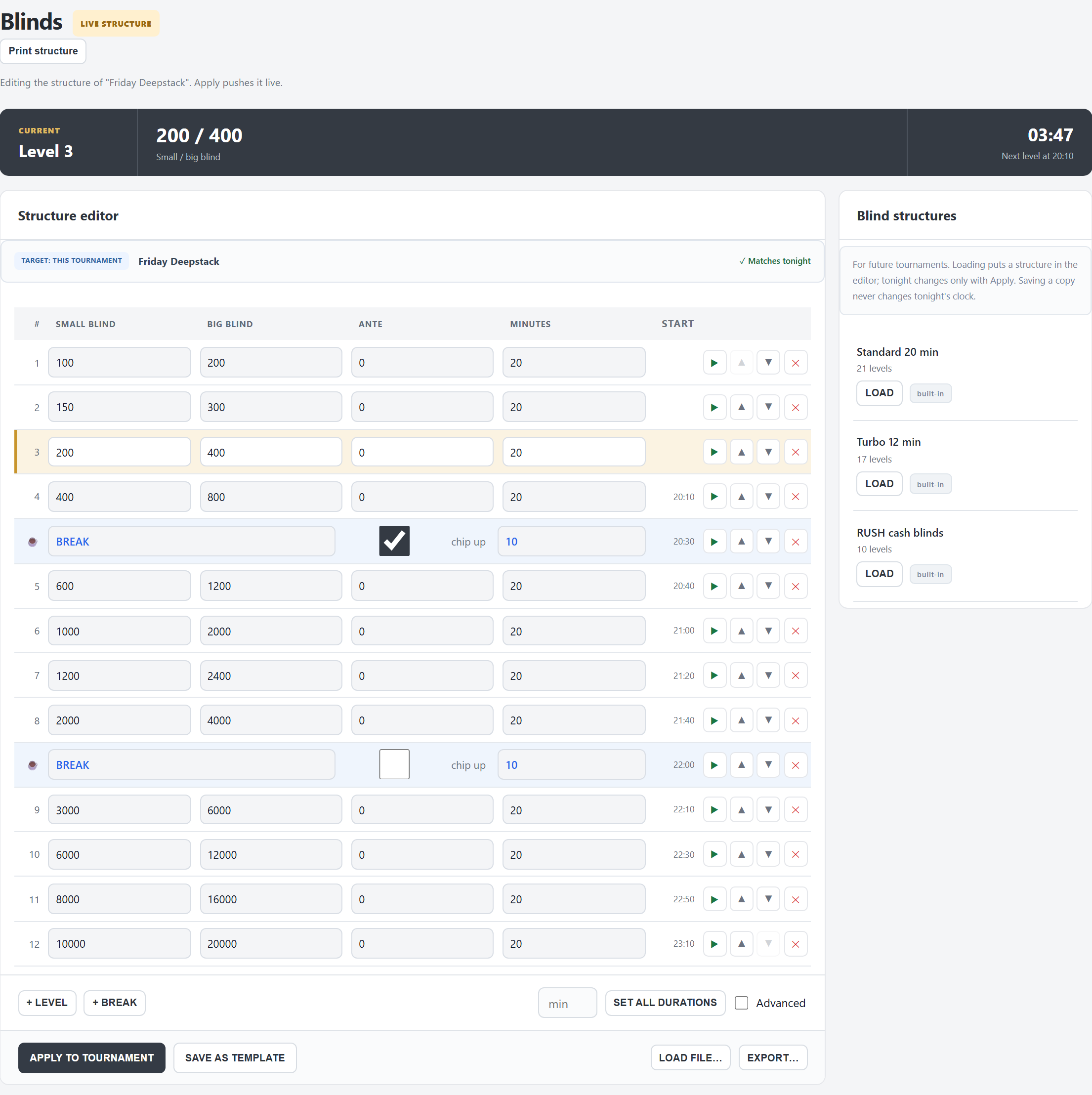This screenshot has height=1095, width=1092.
Task: Move level 6 (1000/2000) down
Action: tap(768, 631)
